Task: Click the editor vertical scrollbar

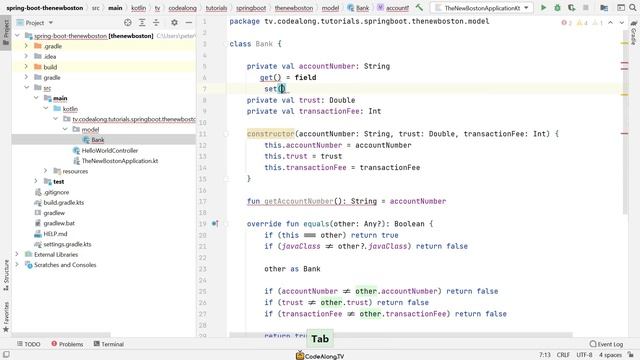Action: [x=625, y=123]
